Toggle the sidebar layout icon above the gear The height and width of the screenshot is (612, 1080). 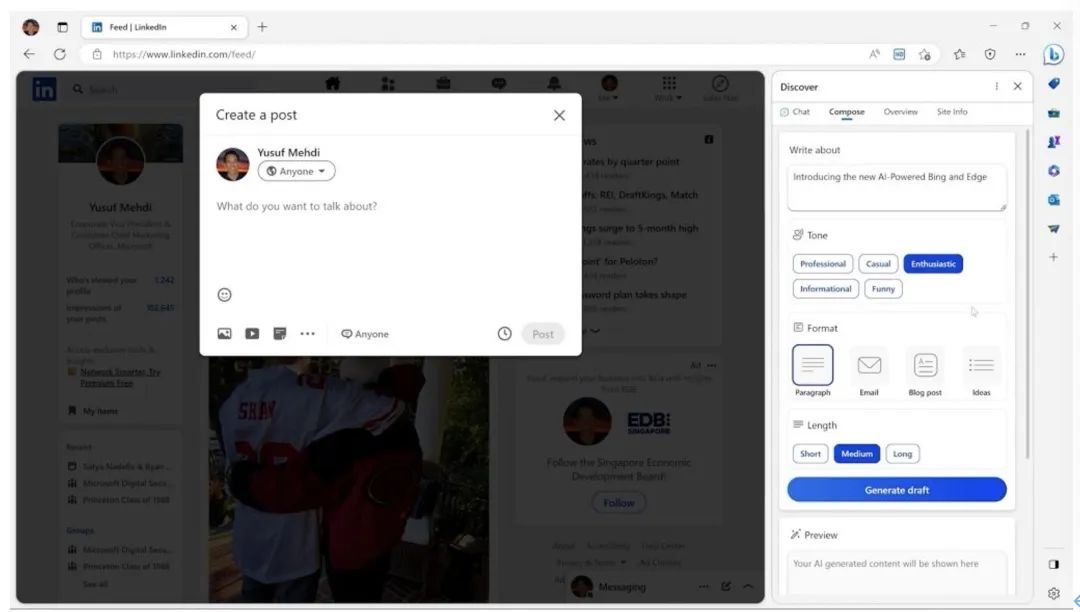[1054, 564]
